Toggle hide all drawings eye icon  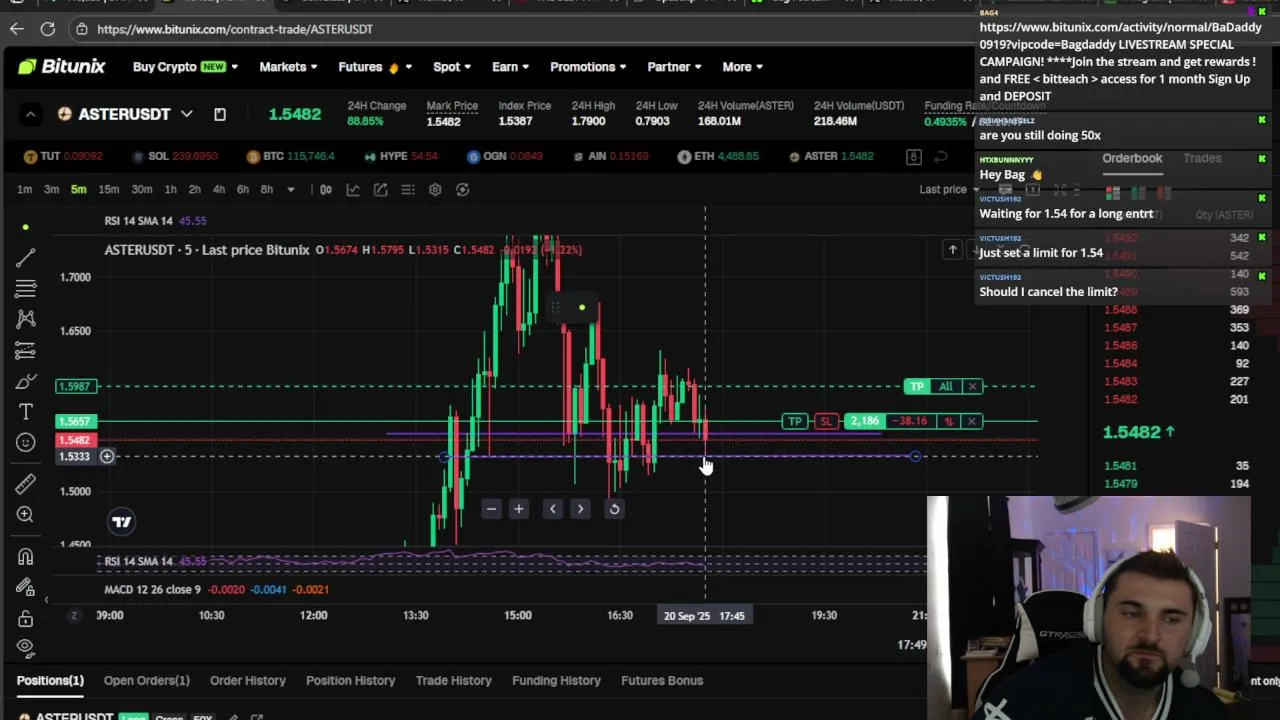click(26, 647)
